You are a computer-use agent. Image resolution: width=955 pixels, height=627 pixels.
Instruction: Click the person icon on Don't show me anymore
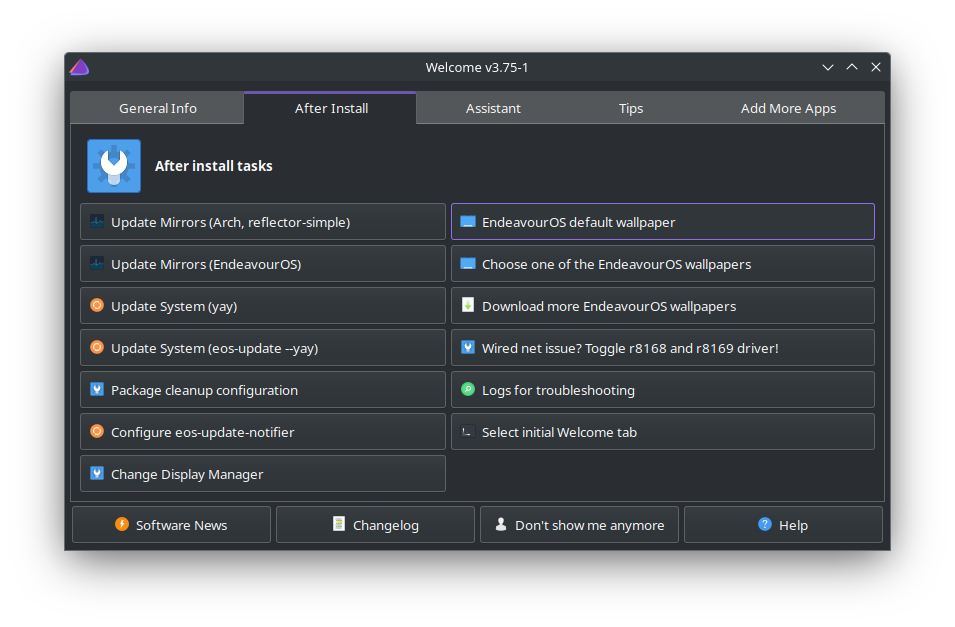coord(501,525)
